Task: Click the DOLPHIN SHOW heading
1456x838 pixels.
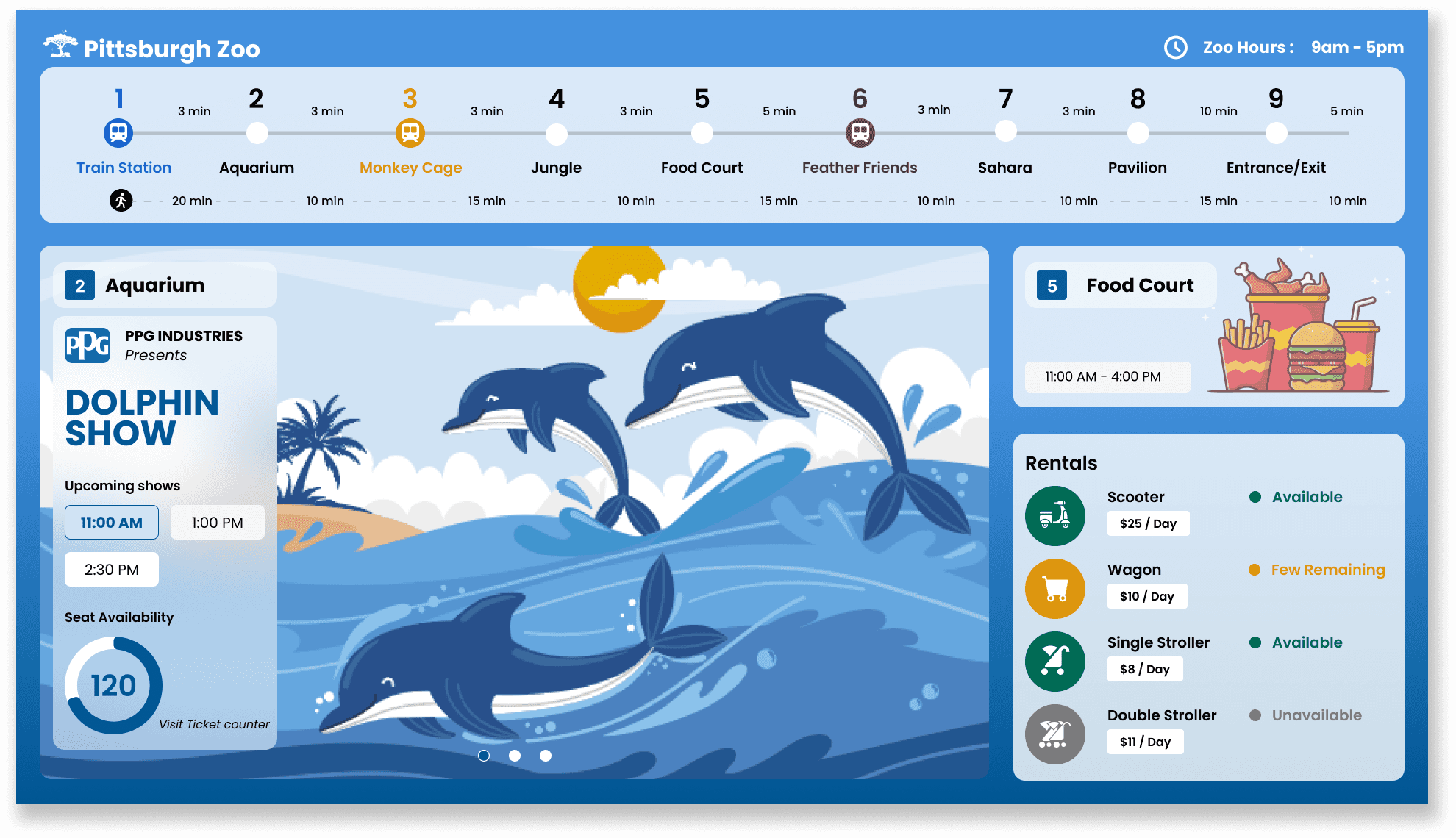Action: pos(142,418)
